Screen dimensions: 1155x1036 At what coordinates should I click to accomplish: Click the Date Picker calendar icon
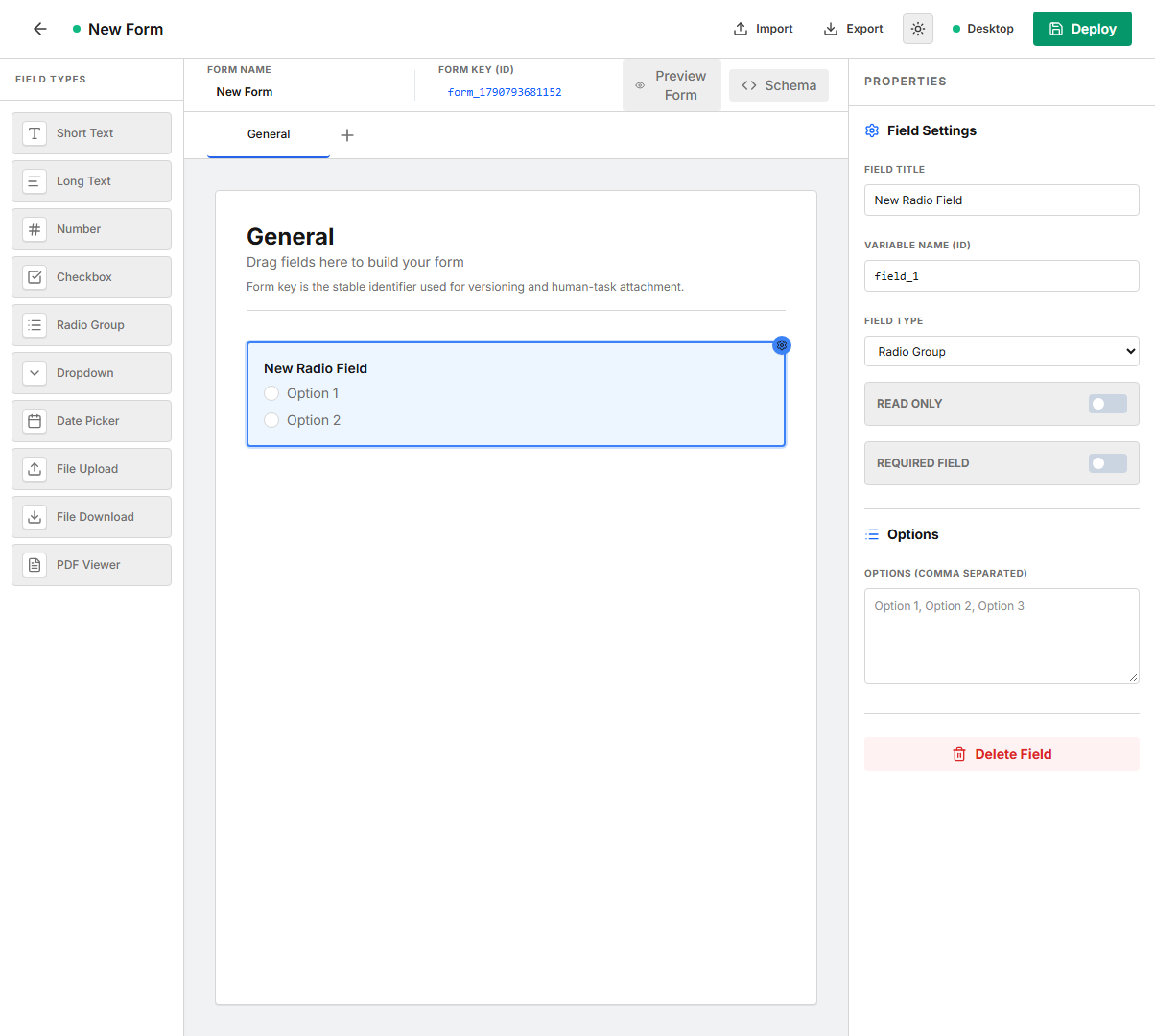coord(35,421)
